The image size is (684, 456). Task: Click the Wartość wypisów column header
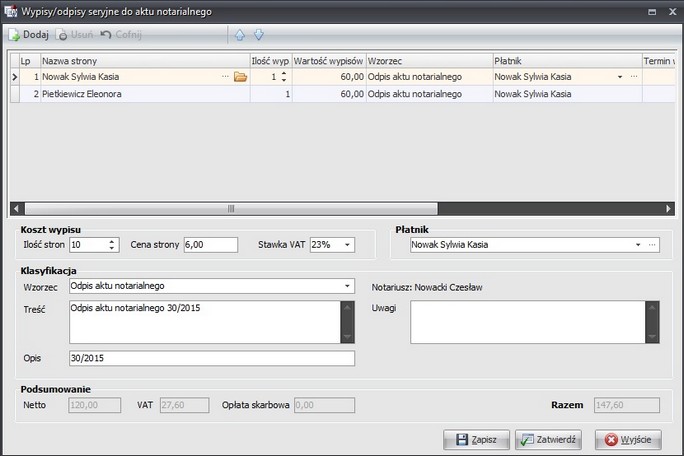329,61
